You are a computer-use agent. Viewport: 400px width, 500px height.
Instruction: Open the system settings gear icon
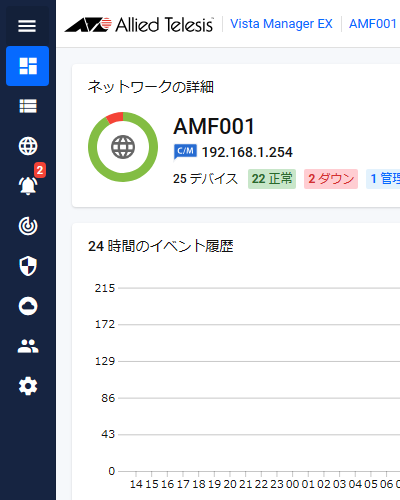pyautogui.click(x=28, y=386)
